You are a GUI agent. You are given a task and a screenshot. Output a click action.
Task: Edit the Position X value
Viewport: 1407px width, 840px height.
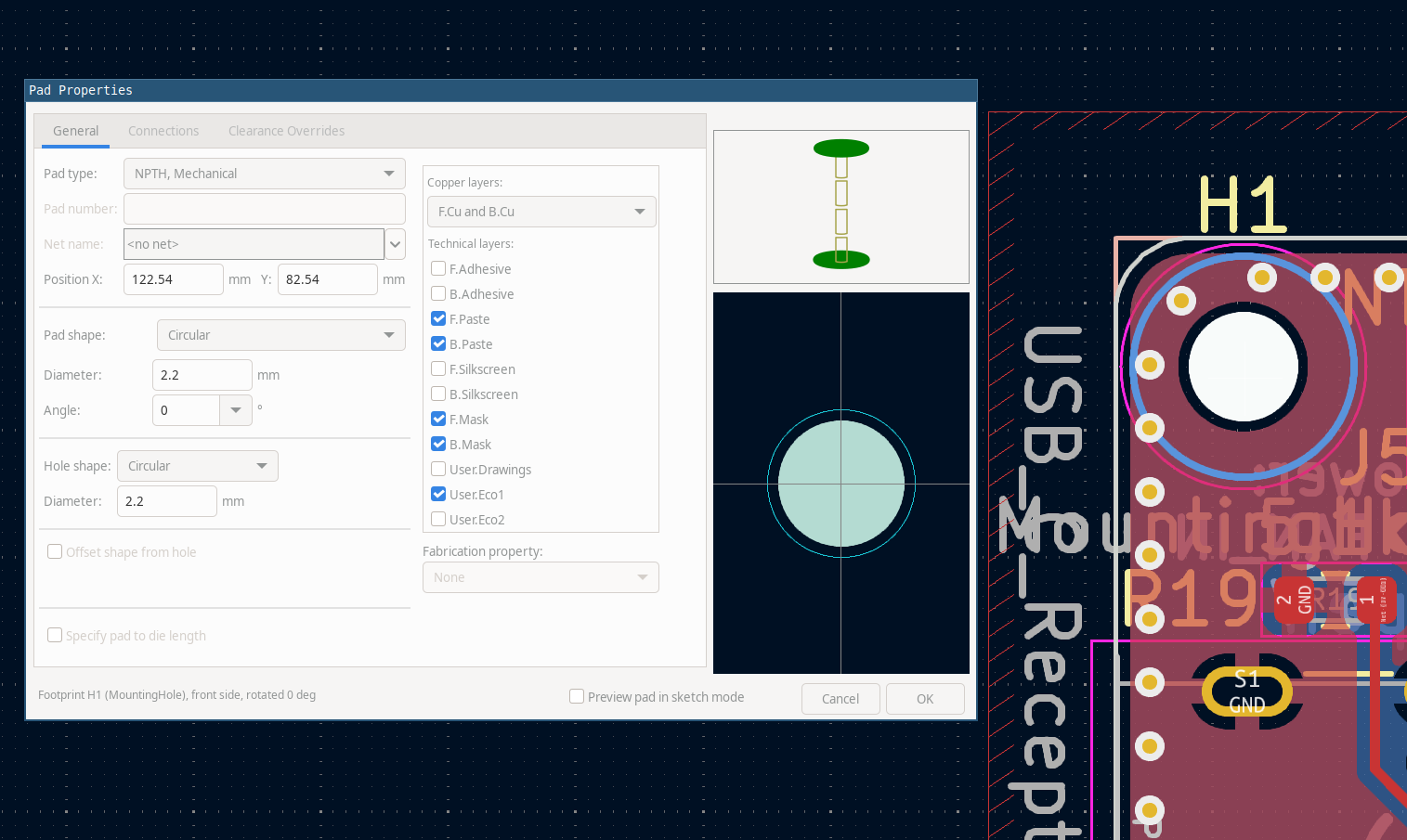[x=173, y=278]
